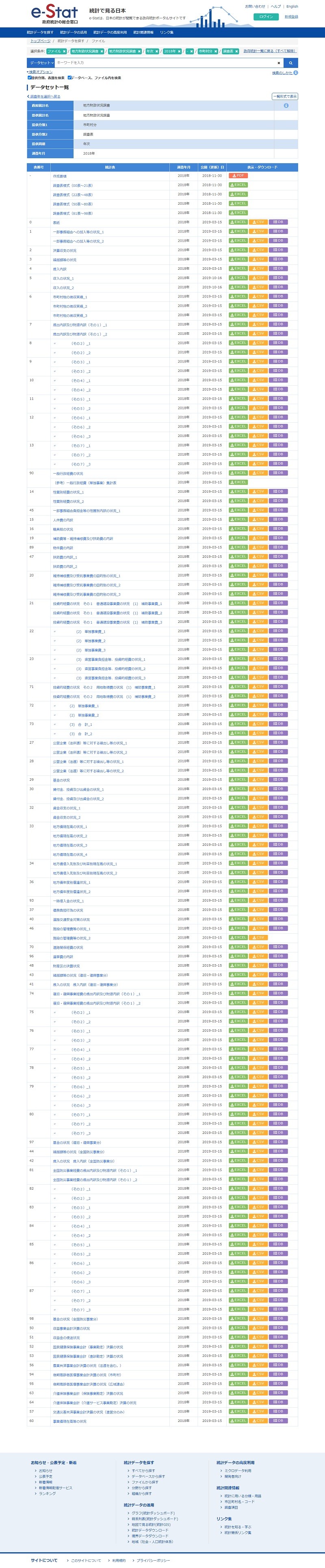This screenshot has height=1568, width=325.
Task: Click the ログイン button
Action: pos(265,16)
